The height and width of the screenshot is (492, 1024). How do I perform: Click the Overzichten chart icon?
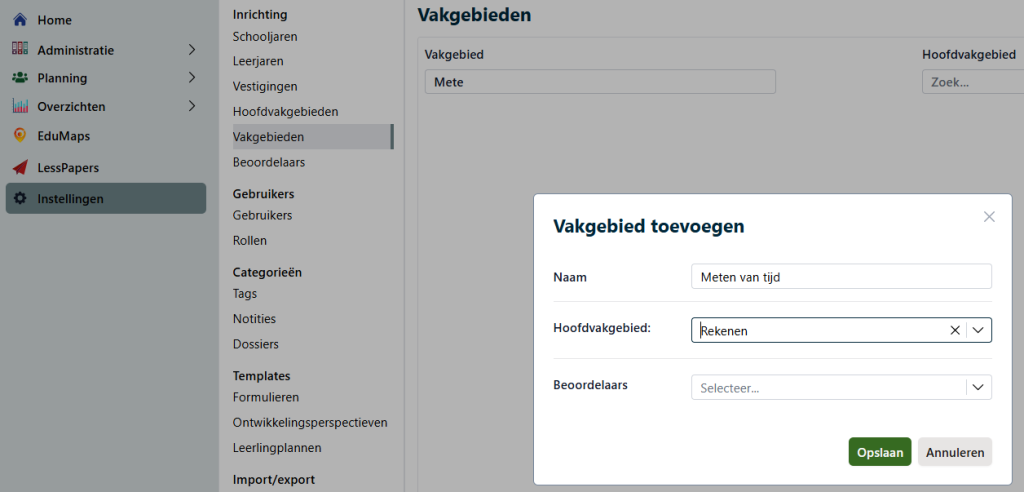point(20,106)
